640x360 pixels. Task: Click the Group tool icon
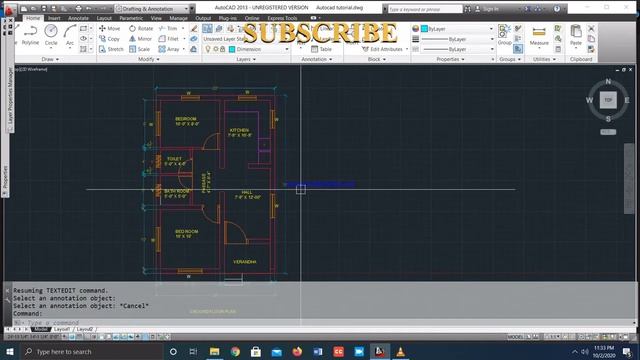click(x=504, y=34)
